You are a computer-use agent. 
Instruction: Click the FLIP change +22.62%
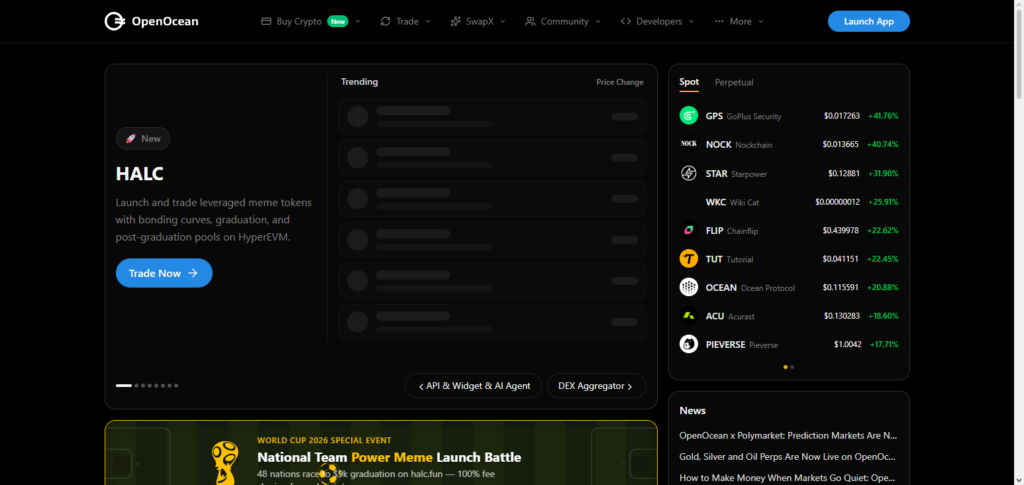(x=882, y=230)
